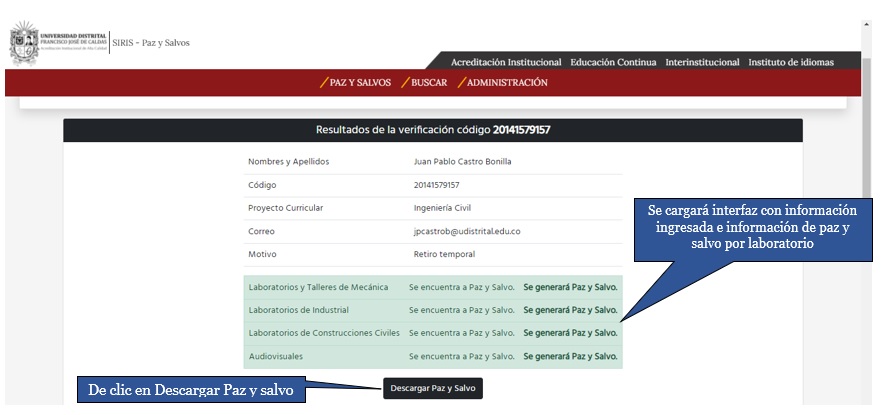Click the Resultados de la verificación header

pyautogui.click(x=433, y=130)
